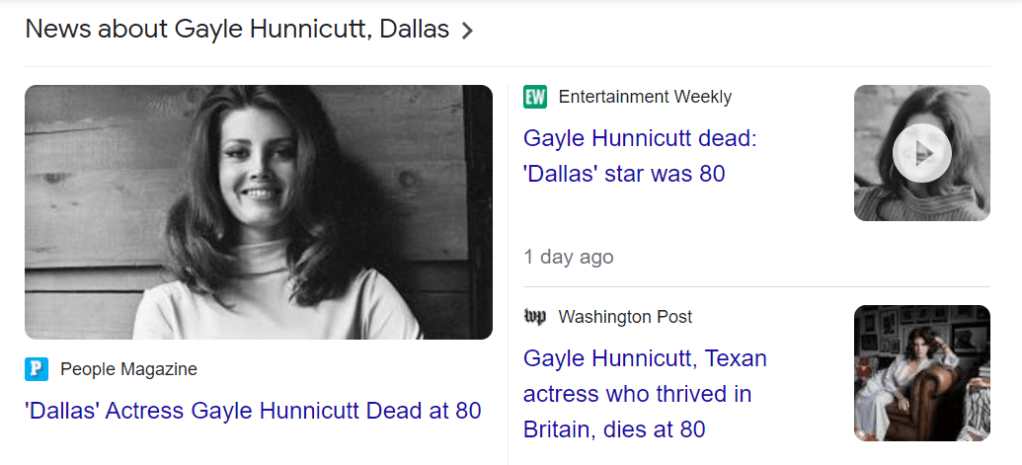Open 'Gayle Hunnicutt dead:' EW headline
Screen dimensions: 1022x465
[640, 138]
